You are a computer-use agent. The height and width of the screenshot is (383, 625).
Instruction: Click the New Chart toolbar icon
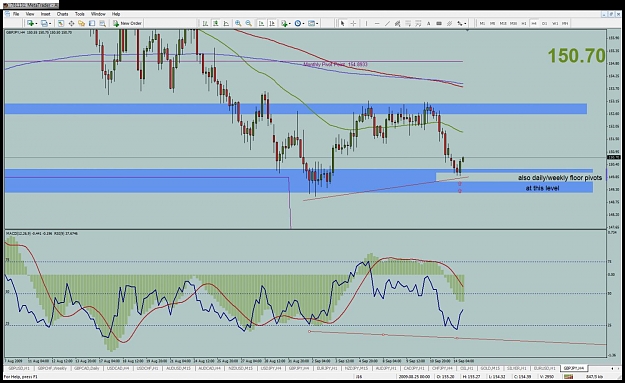pos(30,24)
